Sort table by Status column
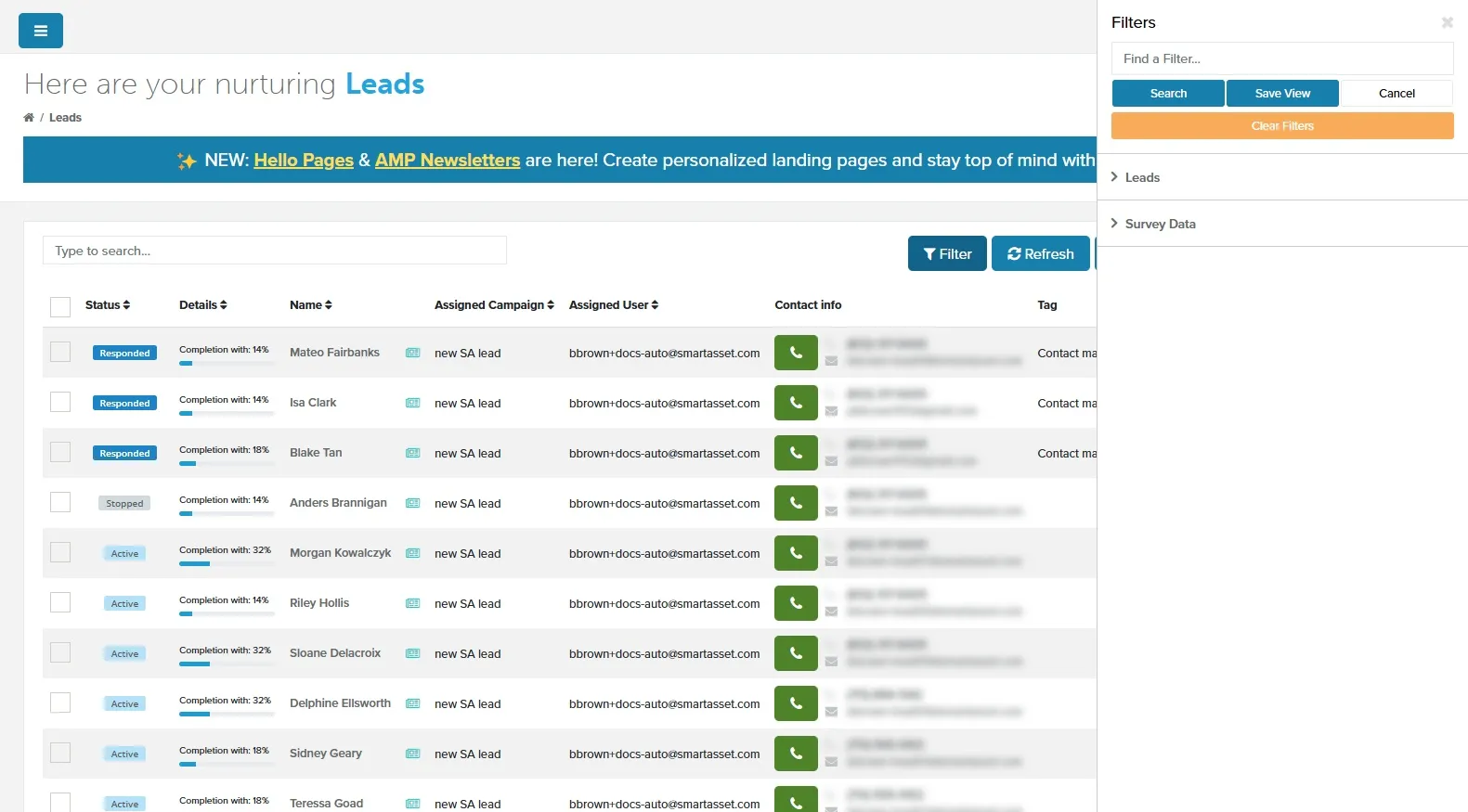Image resolution: width=1468 pixels, height=812 pixels. 108,304
